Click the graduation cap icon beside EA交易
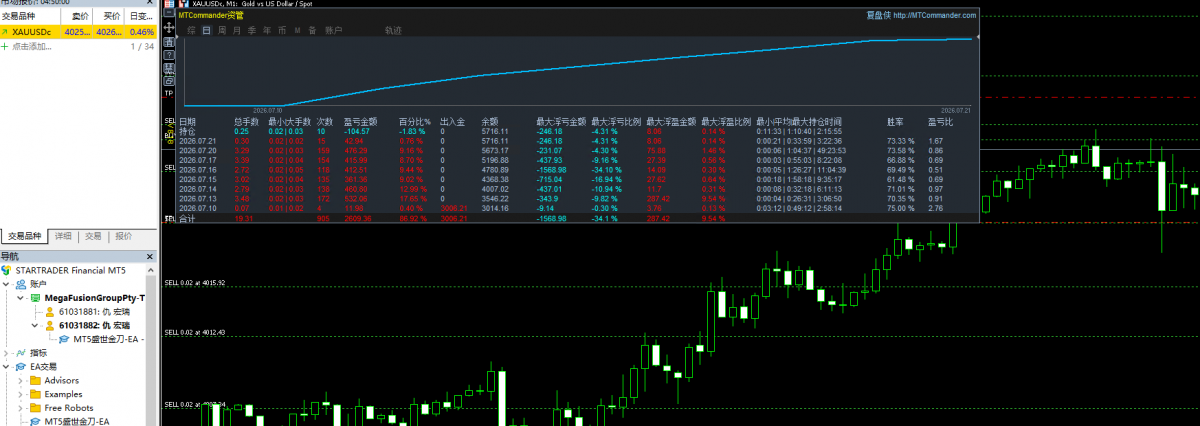This screenshot has width=1200, height=426. point(22,367)
